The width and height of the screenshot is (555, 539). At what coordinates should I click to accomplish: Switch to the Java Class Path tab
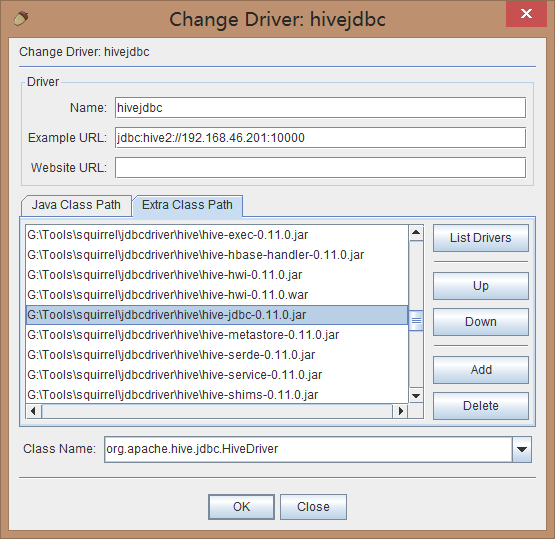coord(76,205)
